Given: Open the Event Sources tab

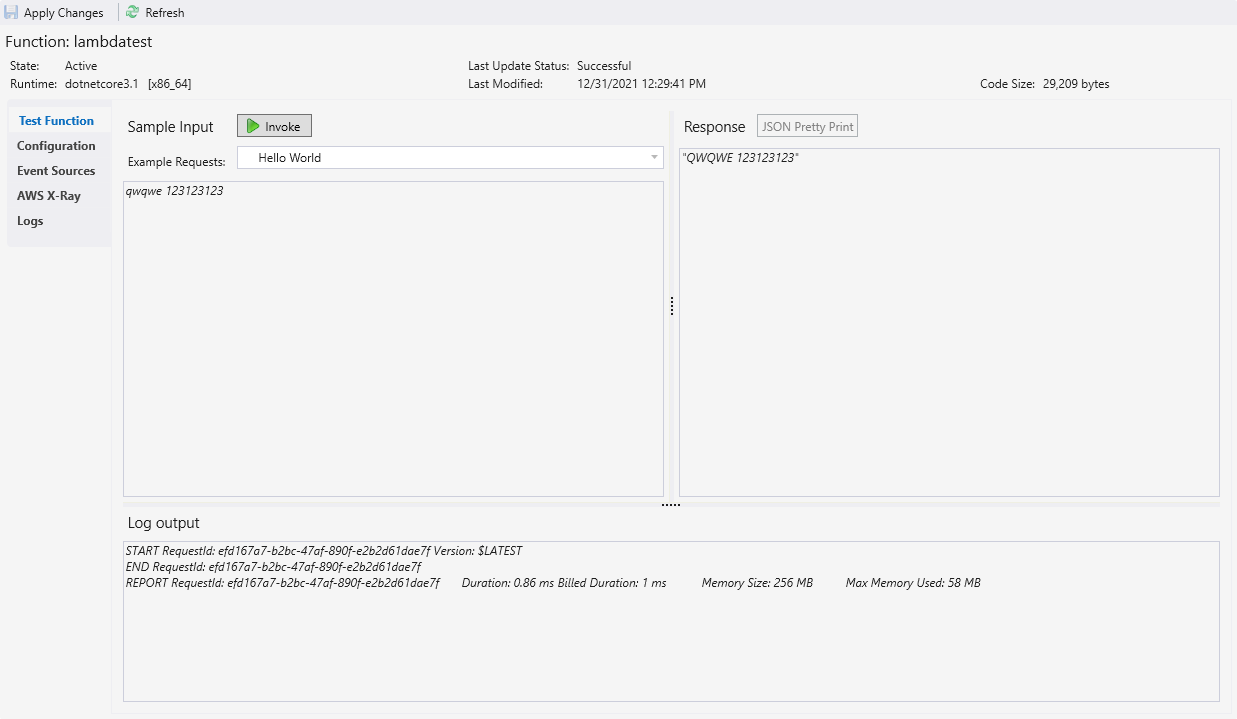Looking at the screenshot, I should point(56,171).
